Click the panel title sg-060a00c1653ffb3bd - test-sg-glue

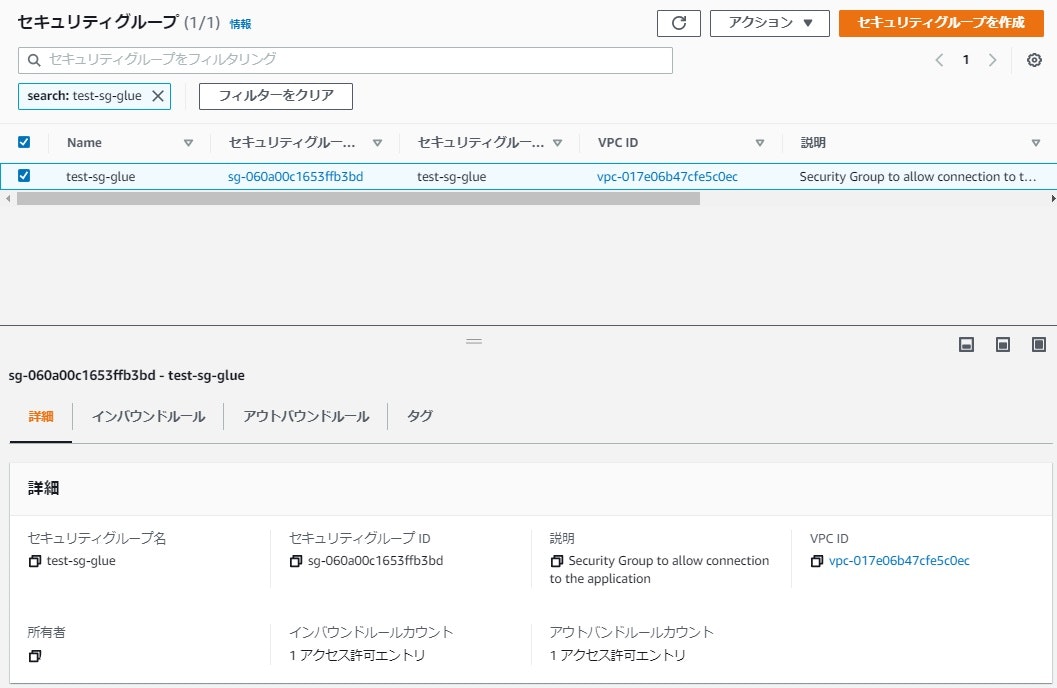(127, 375)
